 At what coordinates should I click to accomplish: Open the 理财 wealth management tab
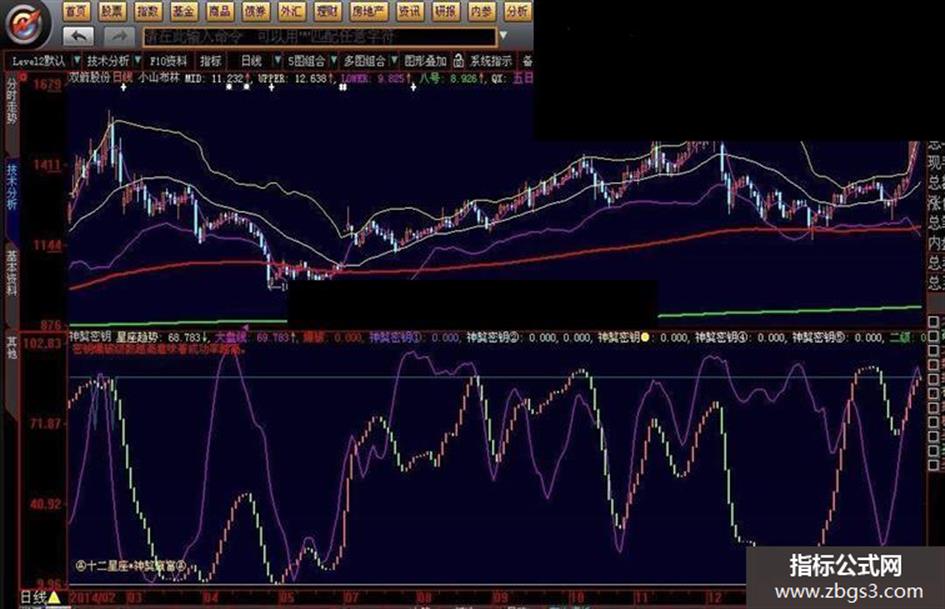[x=328, y=11]
